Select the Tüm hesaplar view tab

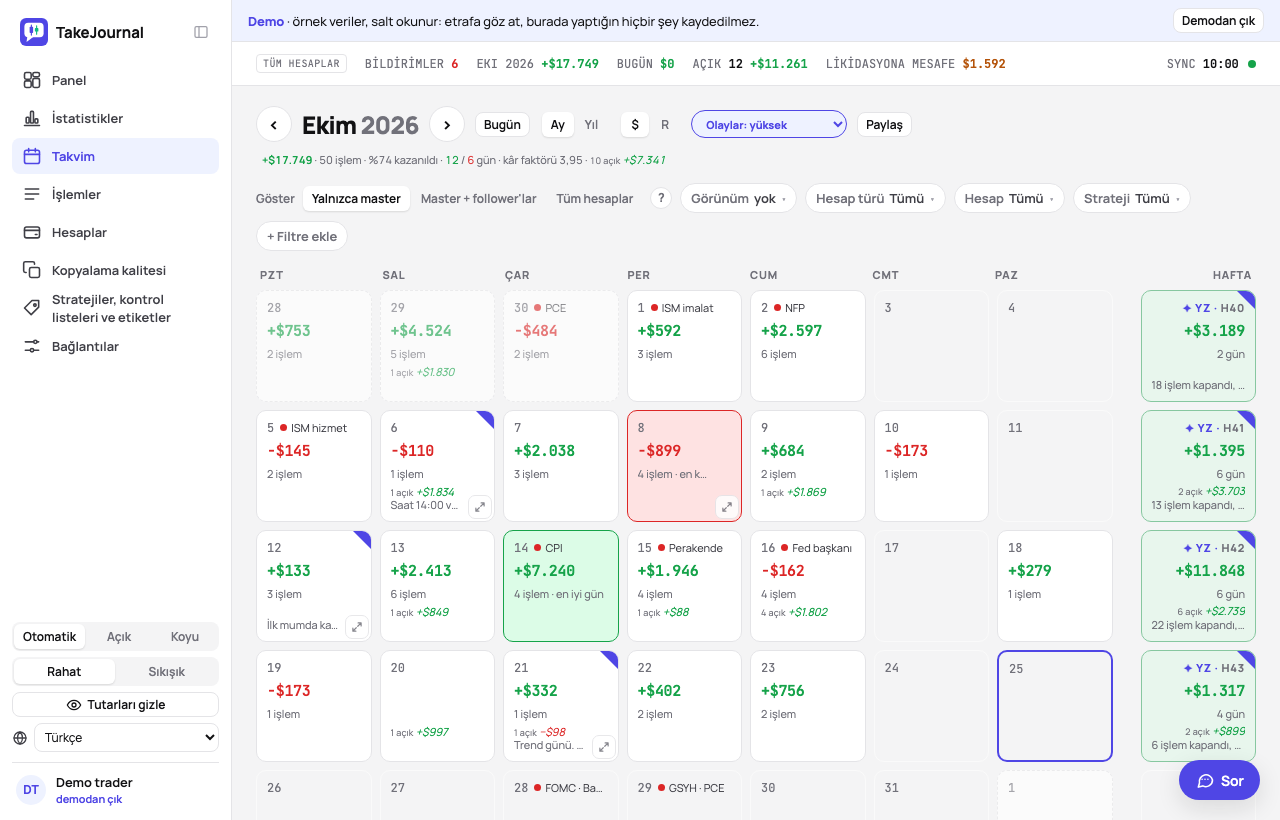coord(595,199)
